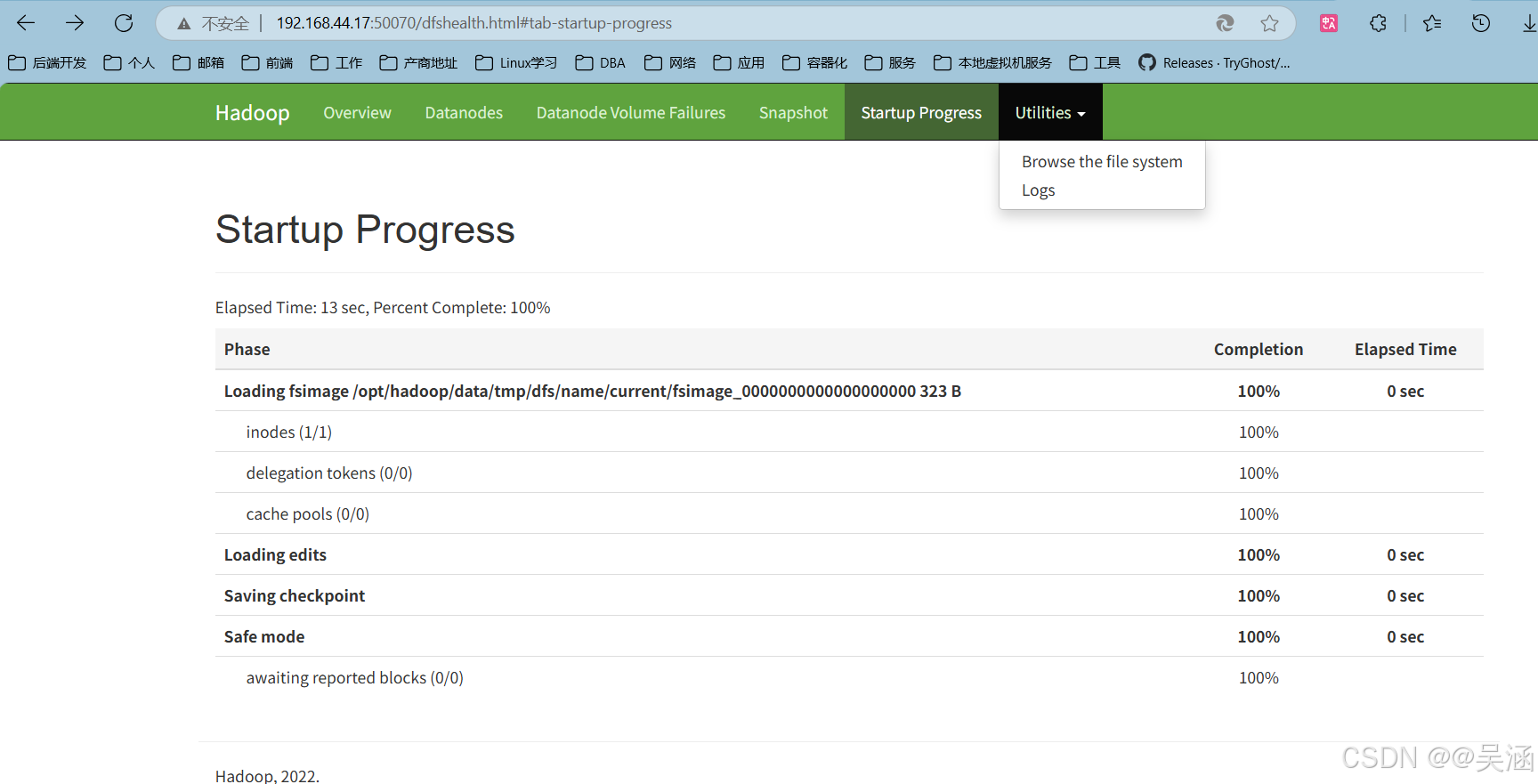Screen dimensions: 1538x784
Task: Open the favorites list icon
Action: pos(1432,23)
